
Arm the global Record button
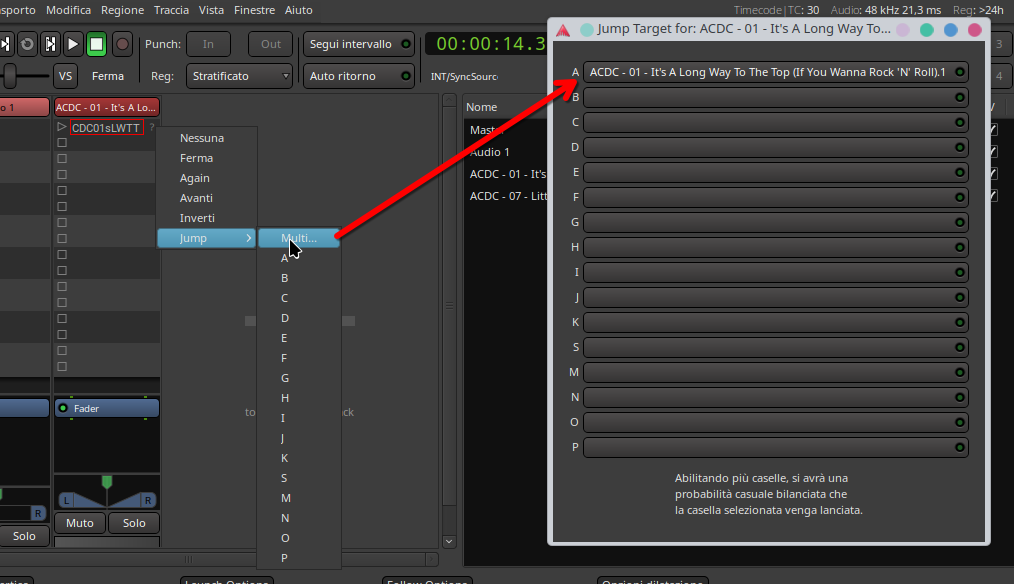[x=122, y=44]
